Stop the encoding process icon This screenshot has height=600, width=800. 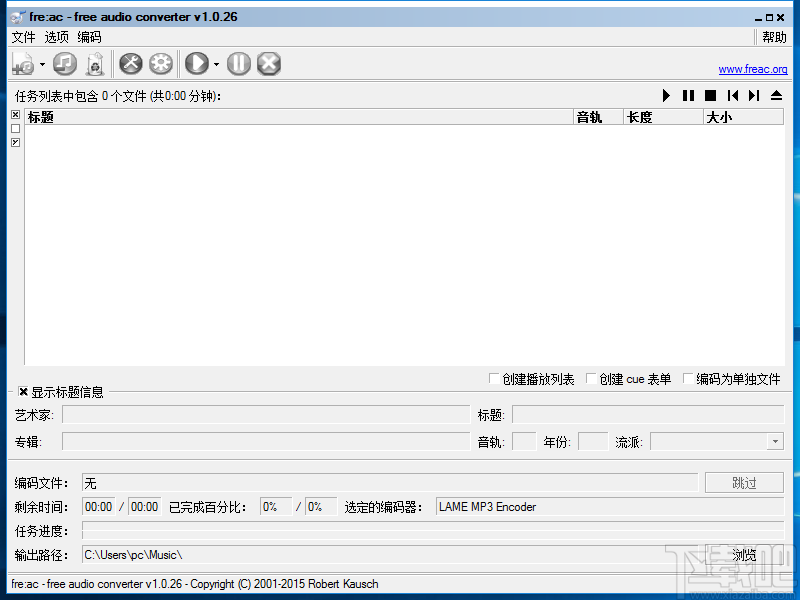point(268,63)
